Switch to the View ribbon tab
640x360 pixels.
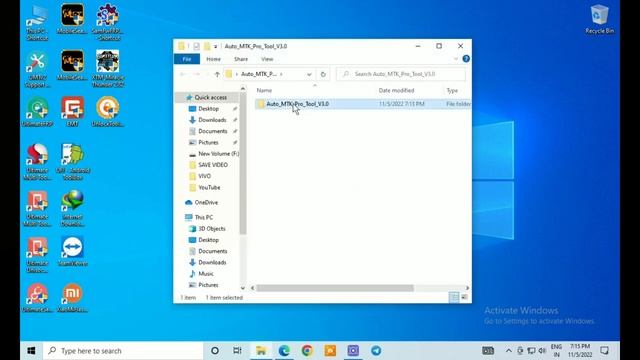[x=267, y=59]
